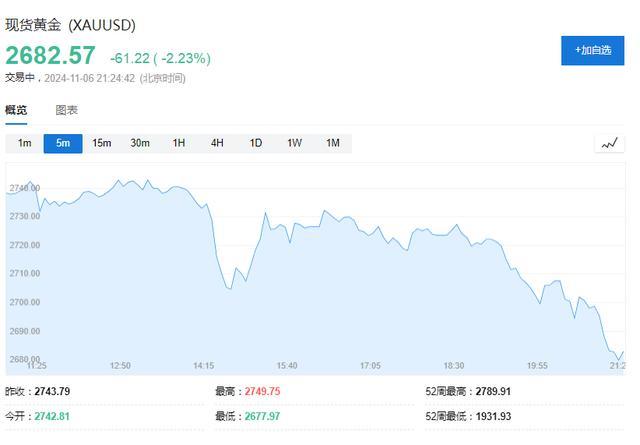
Task: Switch chart to 1M monthly interval
Action: tap(333, 143)
